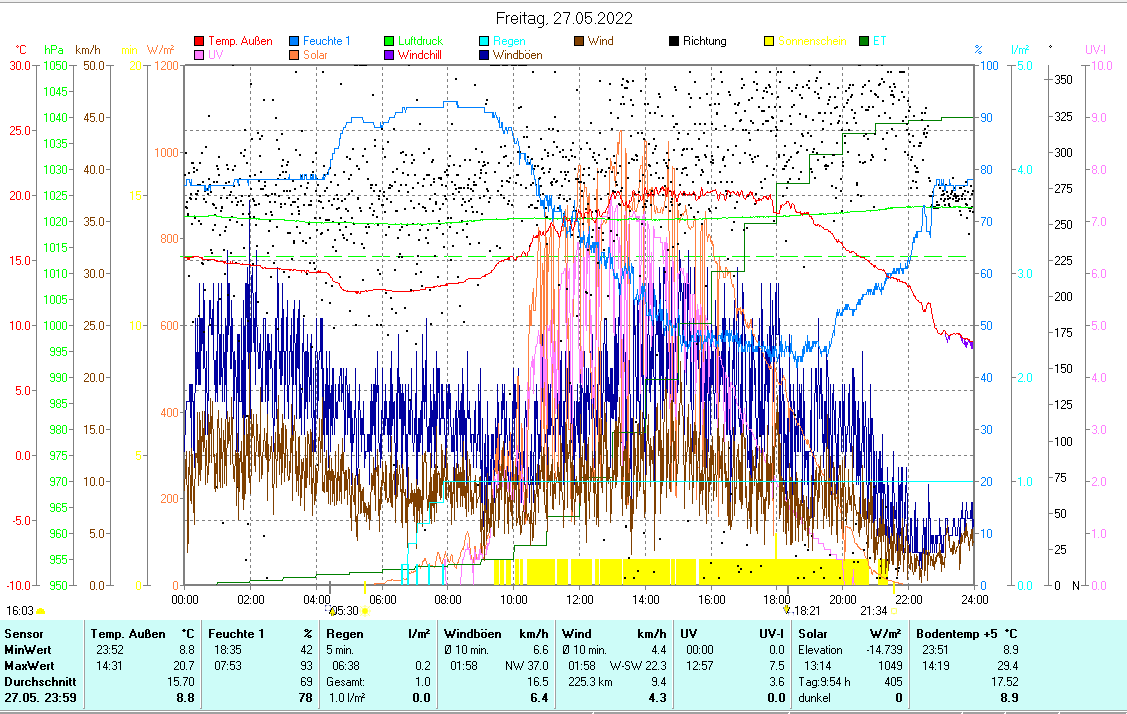1127x714 pixels.
Task: Select the Feuchte 1 legend label
Action: pyautogui.click(x=326, y=41)
